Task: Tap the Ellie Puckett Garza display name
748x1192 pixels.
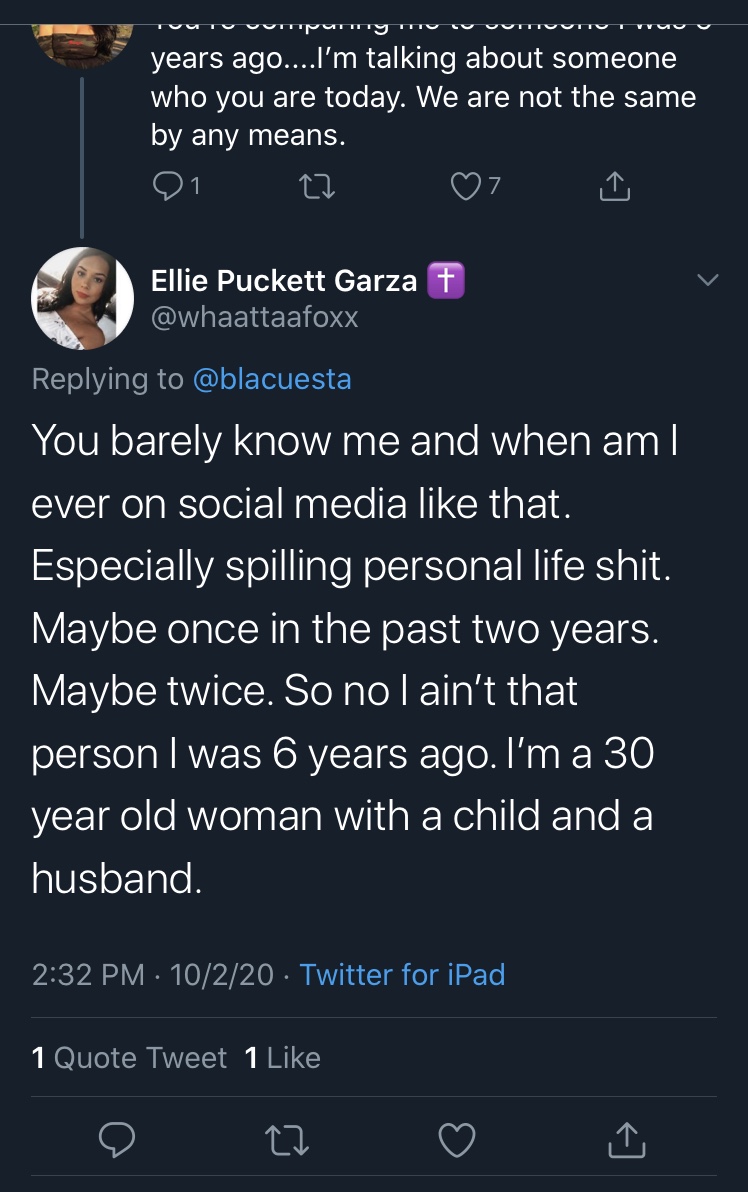Action: (x=284, y=281)
